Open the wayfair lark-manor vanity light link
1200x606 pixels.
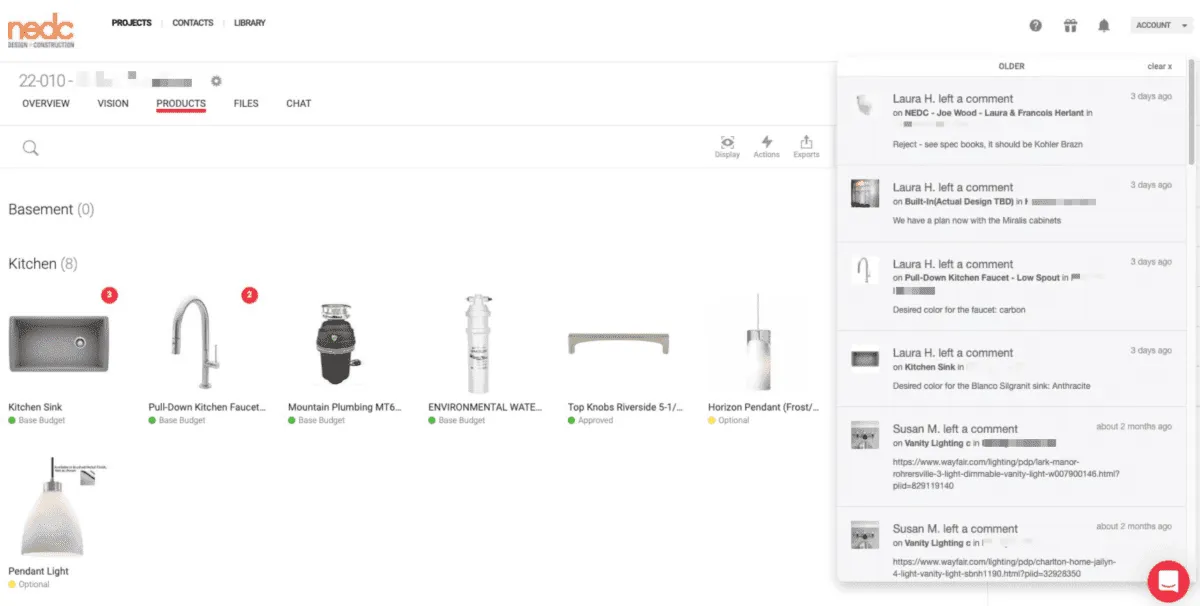click(x=1005, y=474)
